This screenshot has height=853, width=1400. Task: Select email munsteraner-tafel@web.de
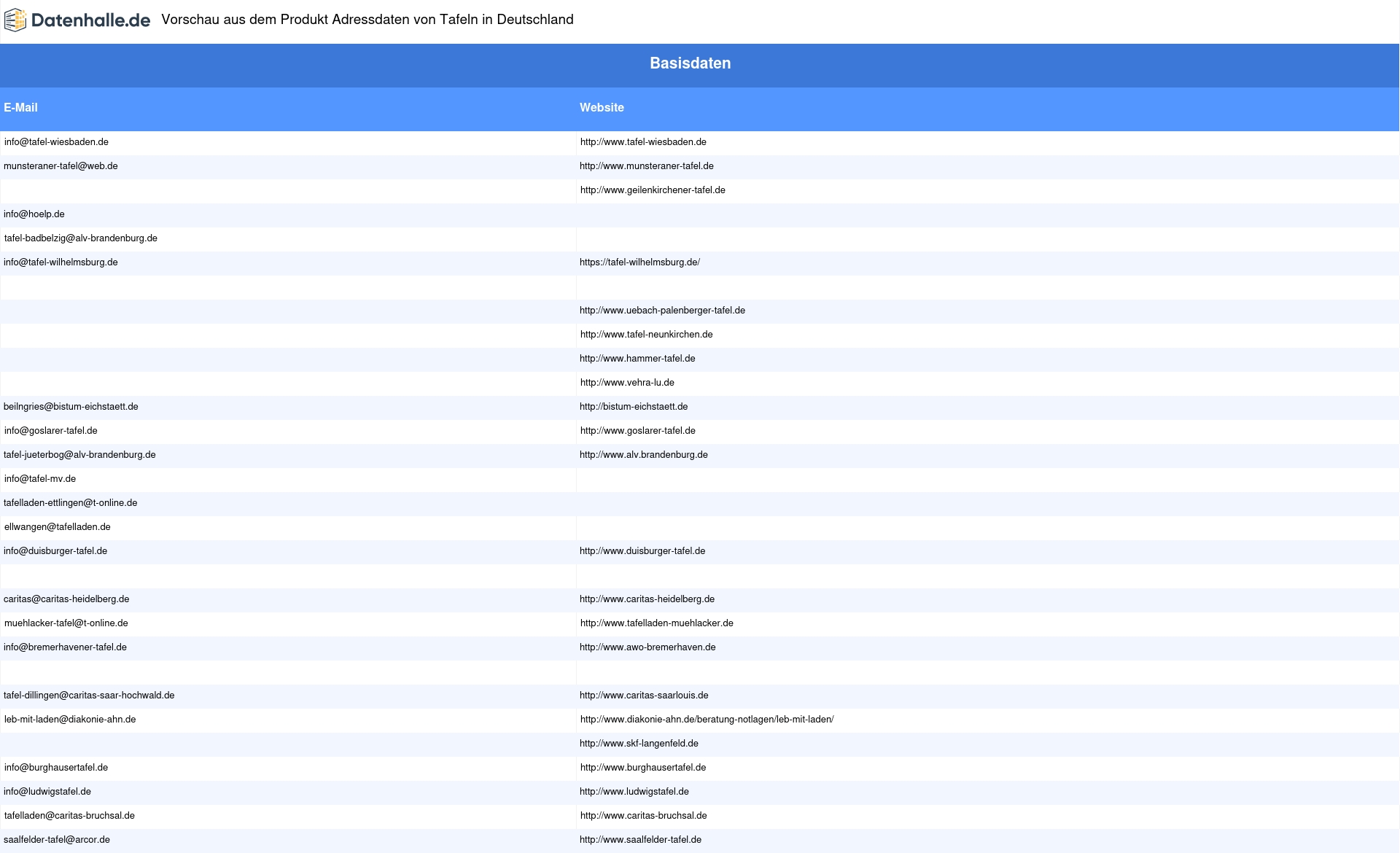61,166
